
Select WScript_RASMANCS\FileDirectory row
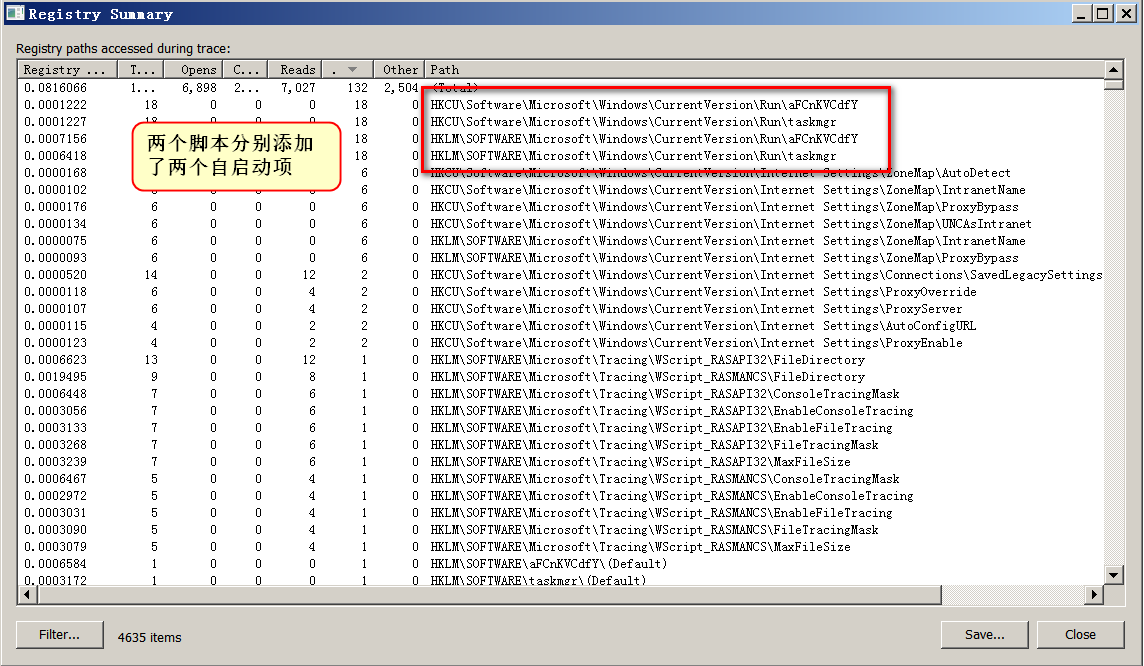[x=561, y=377]
